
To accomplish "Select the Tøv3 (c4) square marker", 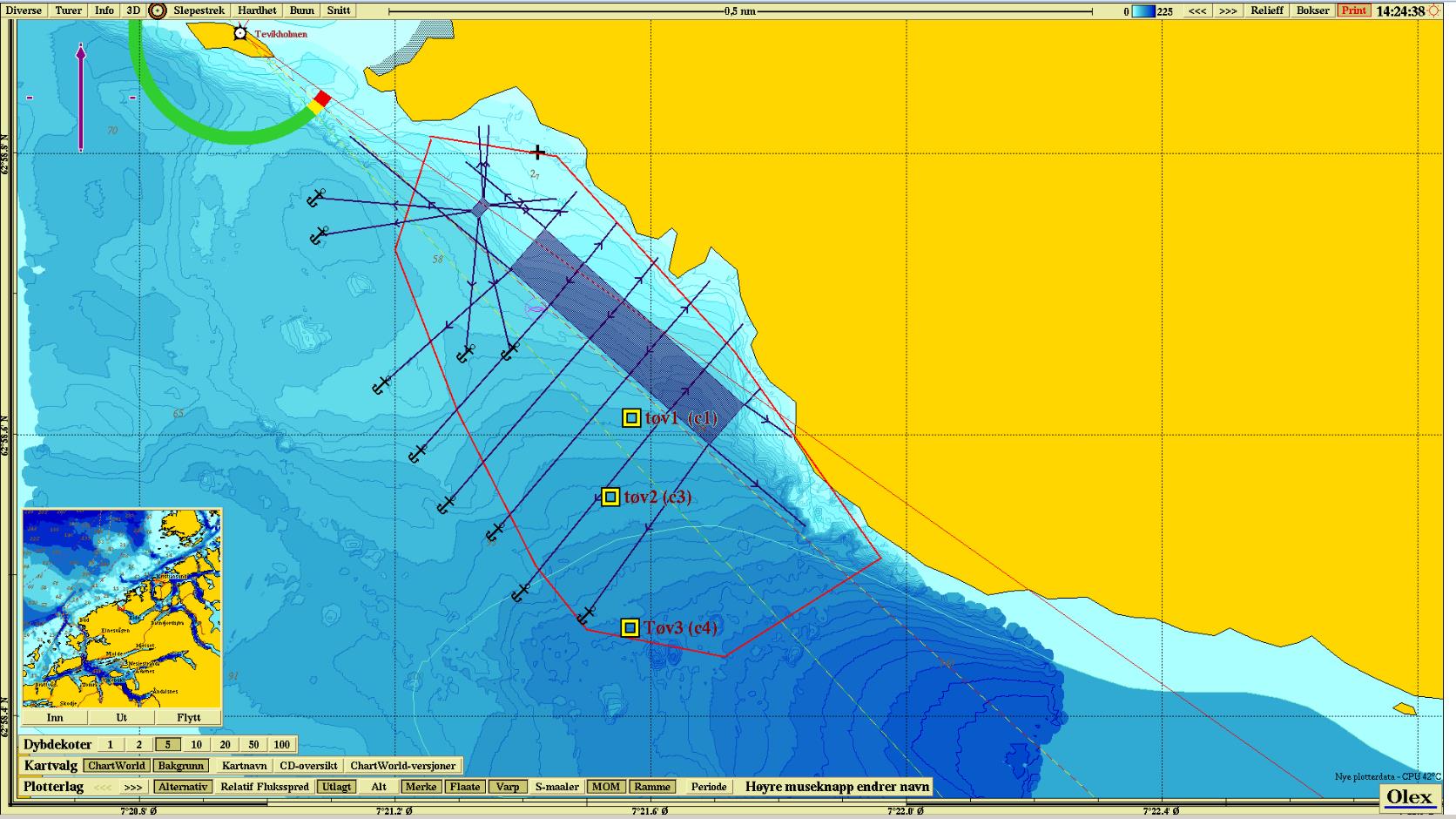I will click(x=630, y=627).
